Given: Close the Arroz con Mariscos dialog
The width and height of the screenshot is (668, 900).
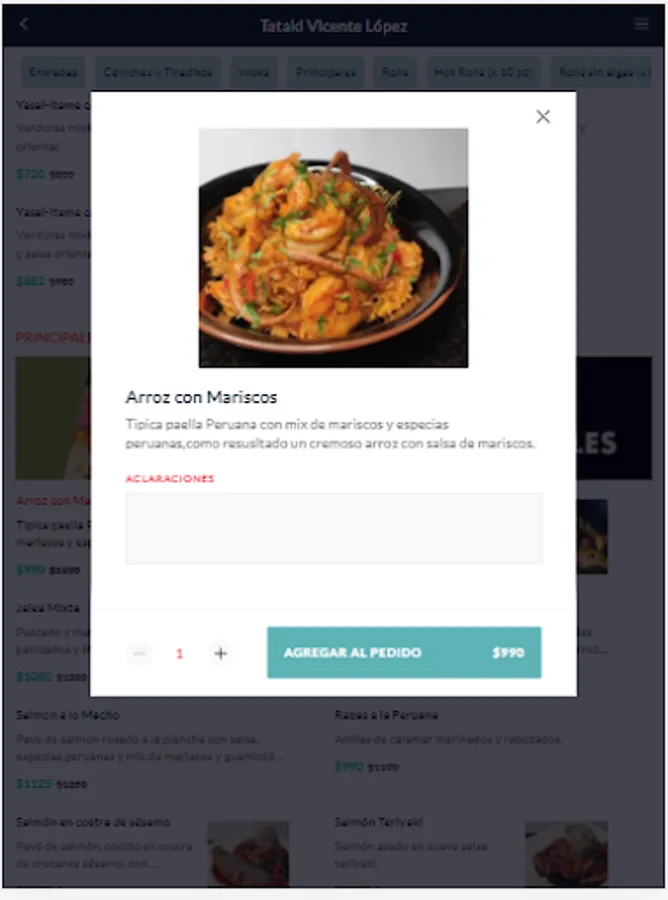Looking at the screenshot, I should click(x=543, y=117).
